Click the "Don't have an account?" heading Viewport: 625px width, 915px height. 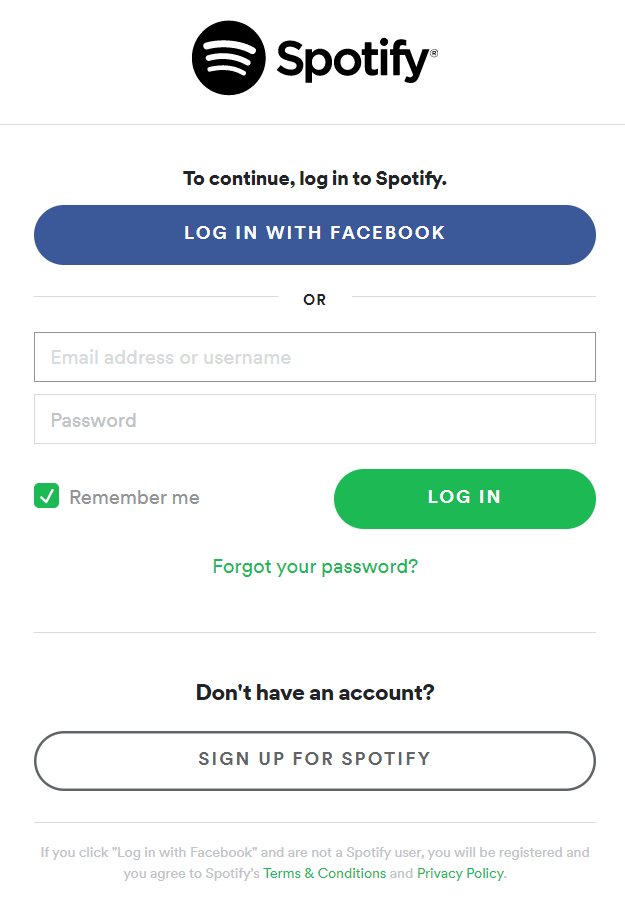tap(315, 692)
